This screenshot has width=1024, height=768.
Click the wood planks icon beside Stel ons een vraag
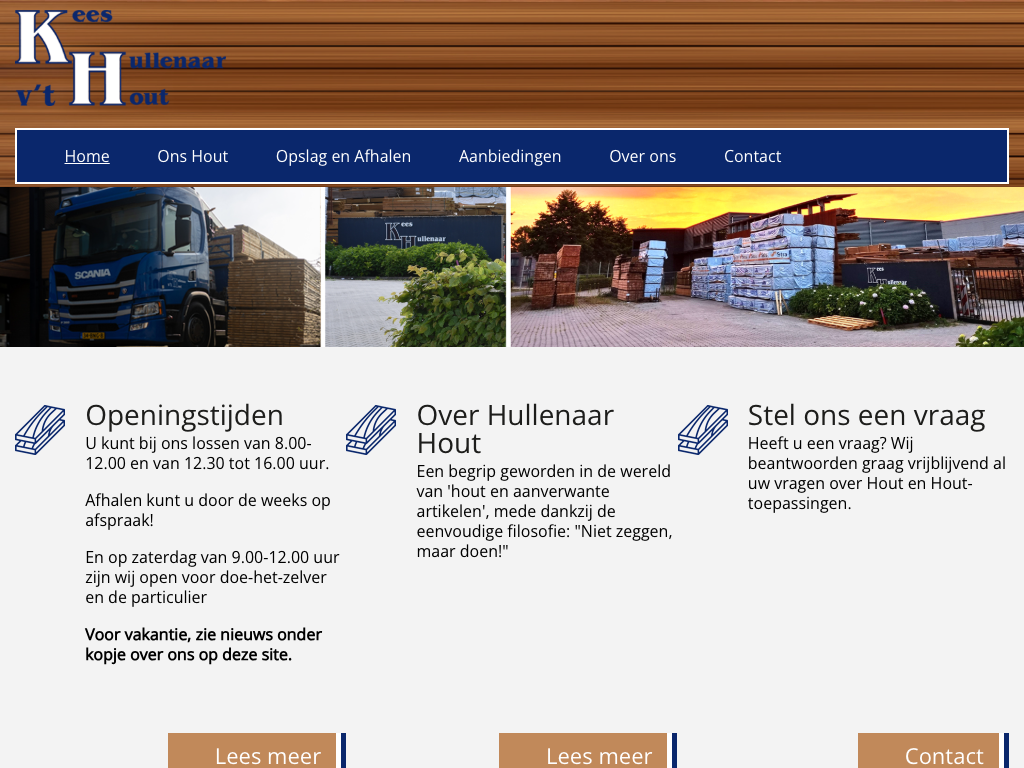(x=702, y=430)
